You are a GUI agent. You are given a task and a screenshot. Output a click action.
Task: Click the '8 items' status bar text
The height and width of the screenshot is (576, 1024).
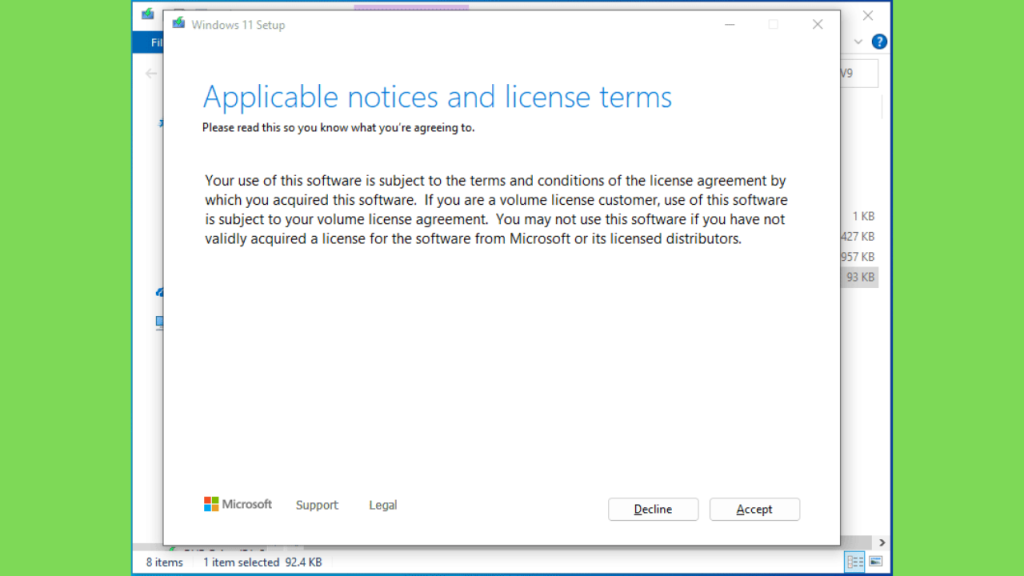pyautogui.click(x=165, y=562)
